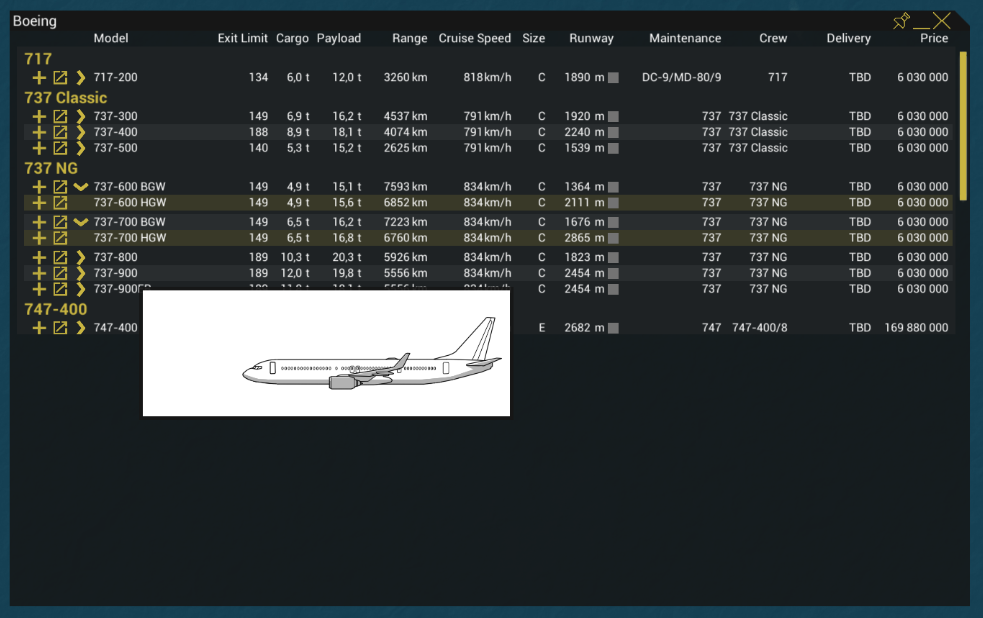Pin the Boeing window with the pin icon
The image size is (983, 618).
tap(901, 21)
